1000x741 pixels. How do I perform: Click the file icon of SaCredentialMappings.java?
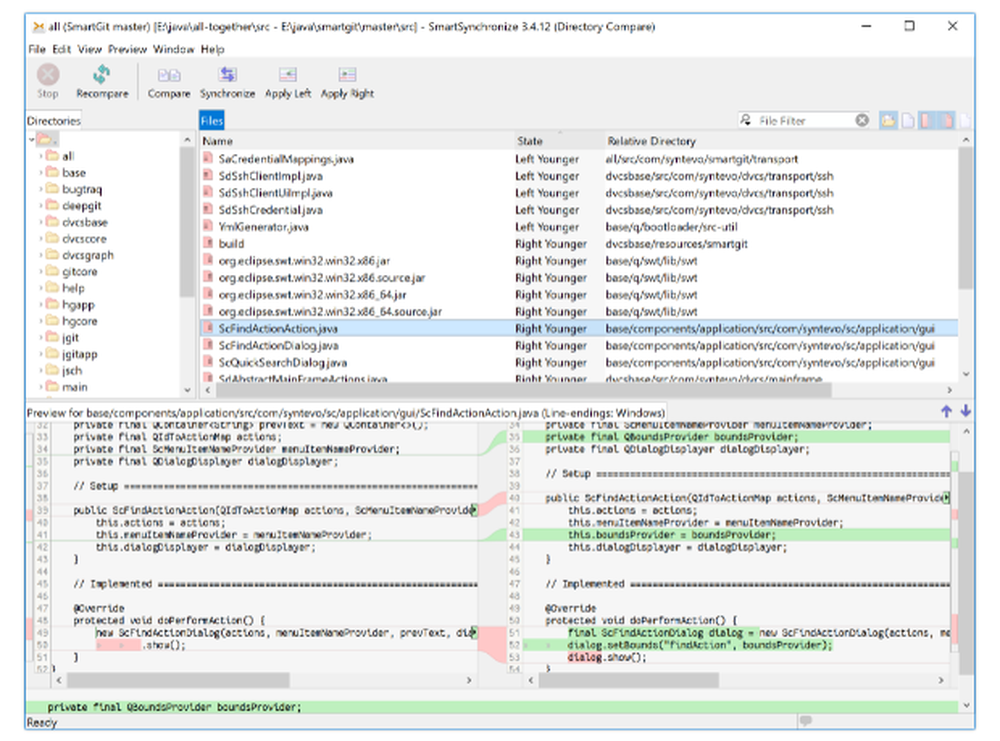pos(208,158)
